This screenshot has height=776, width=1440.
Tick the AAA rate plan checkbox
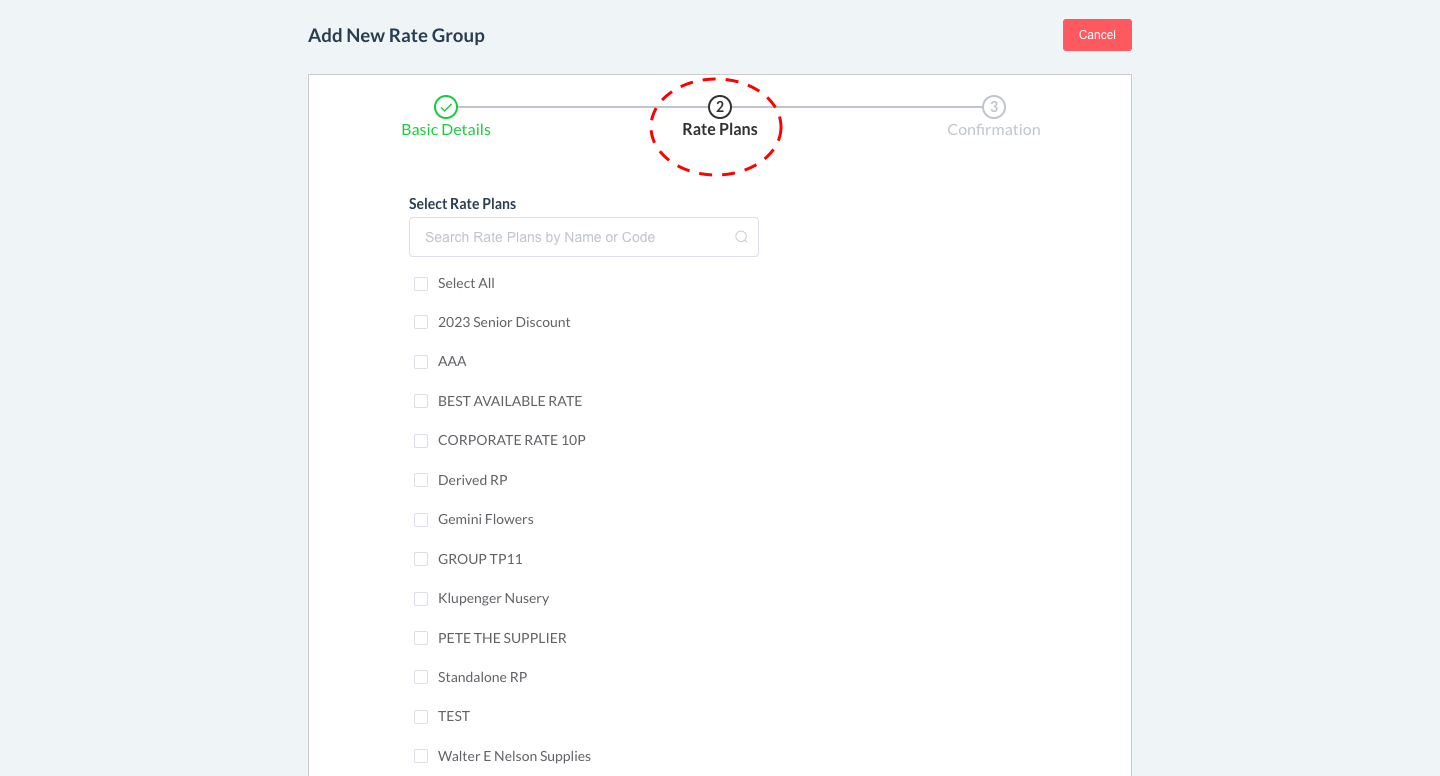click(x=421, y=362)
